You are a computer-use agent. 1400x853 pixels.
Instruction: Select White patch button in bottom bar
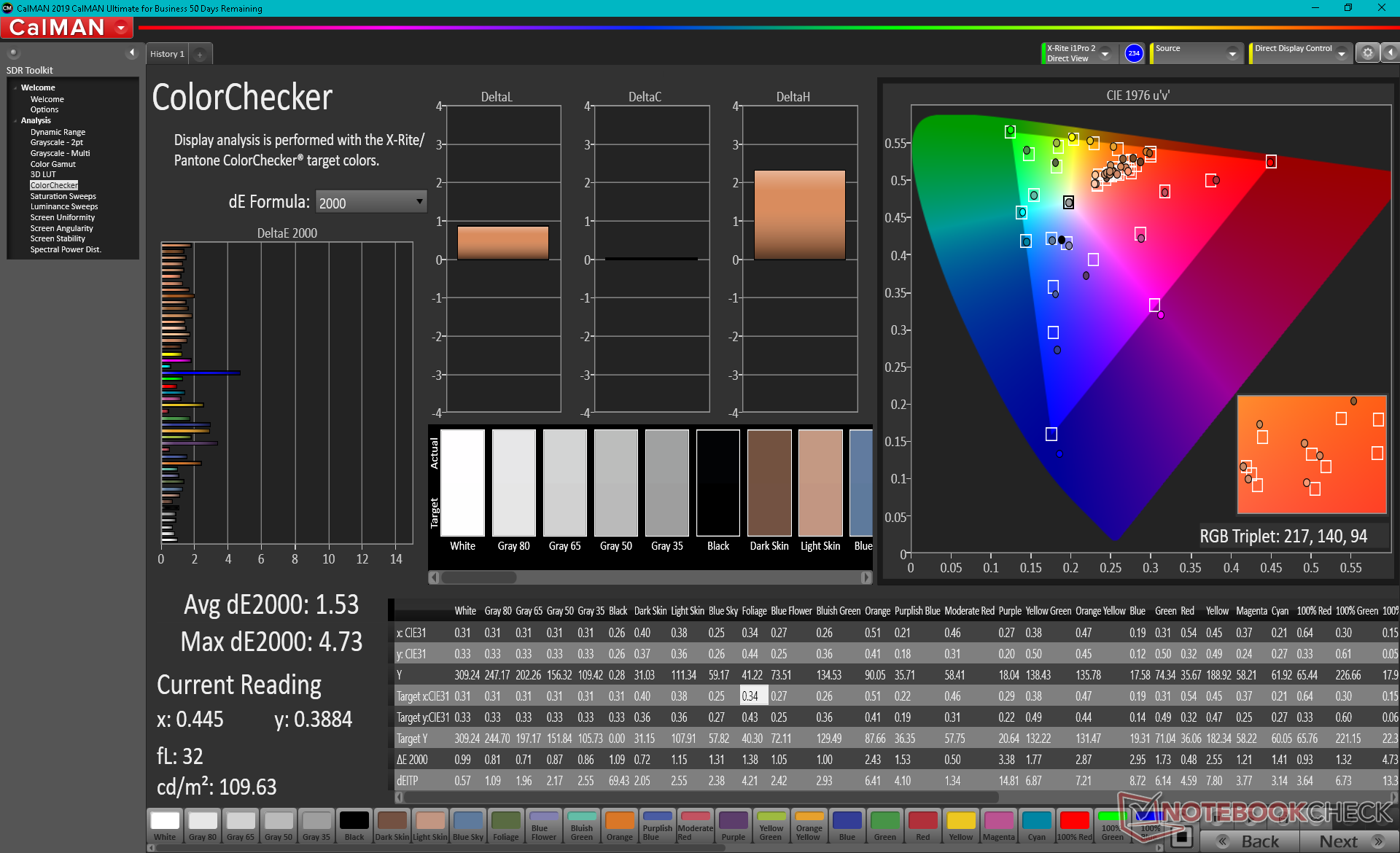tap(165, 826)
